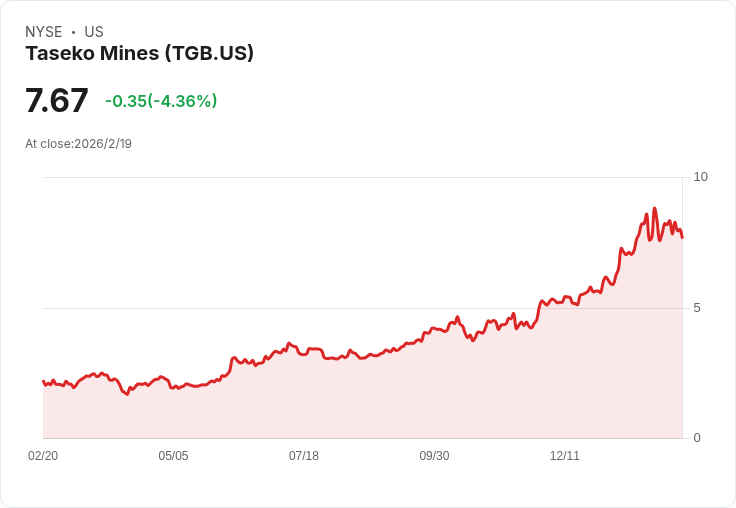
Task: Choose the 07/18 date axis label
Action: [x=304, y=455]
